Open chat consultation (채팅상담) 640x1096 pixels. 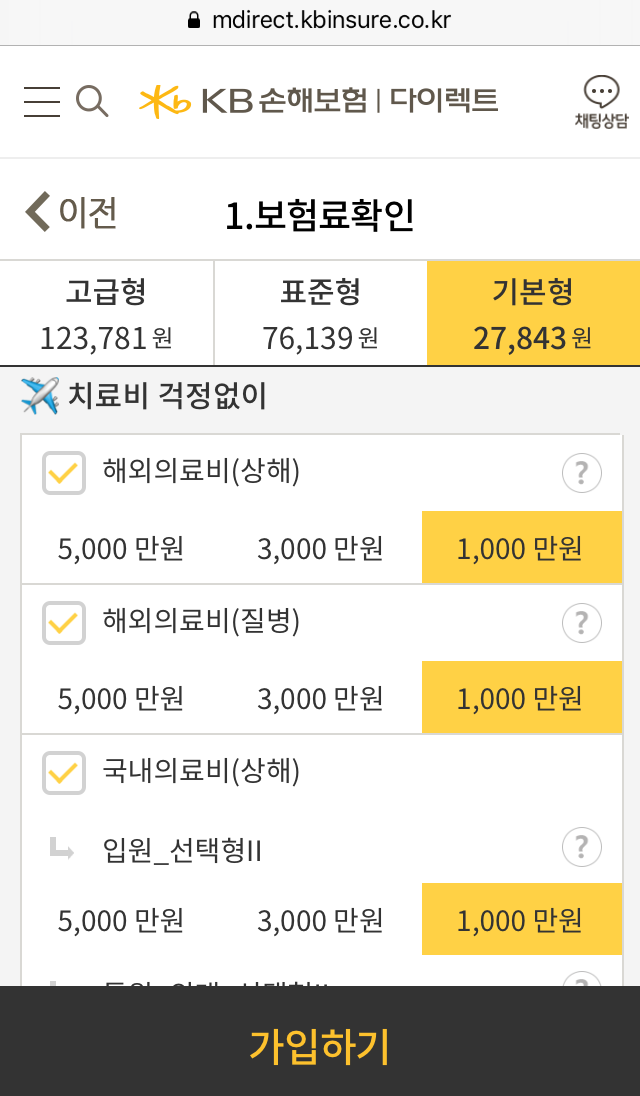[601, 103]
